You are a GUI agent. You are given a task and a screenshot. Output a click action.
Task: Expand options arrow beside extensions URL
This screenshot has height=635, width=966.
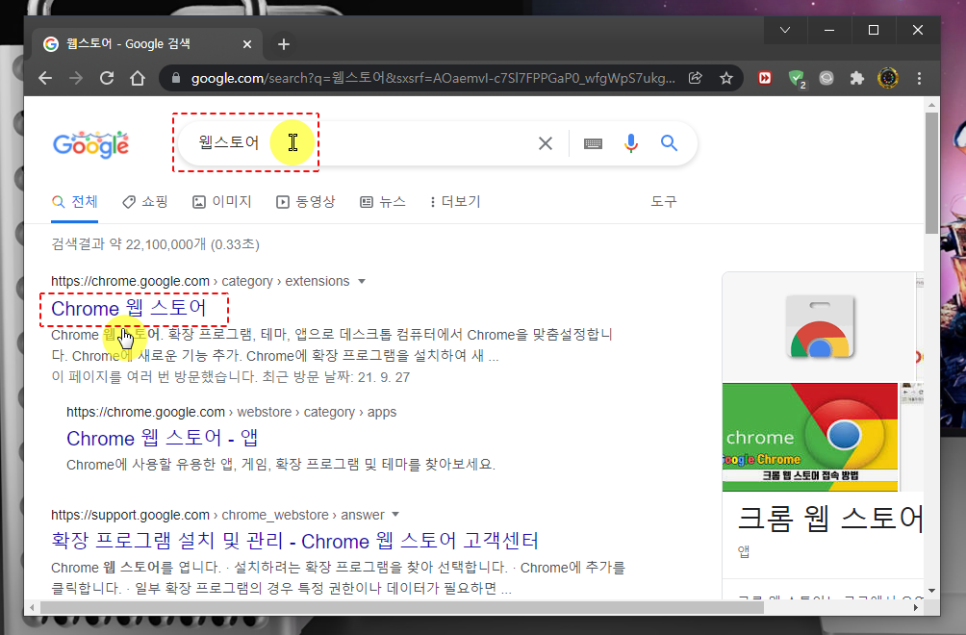tap(362, 281)
